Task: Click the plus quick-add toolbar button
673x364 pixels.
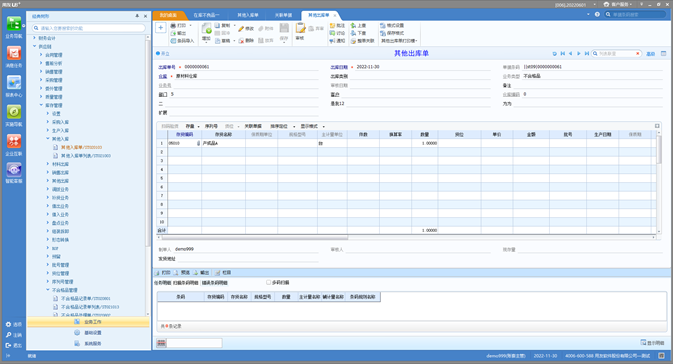Action: (x=161, y=28)
